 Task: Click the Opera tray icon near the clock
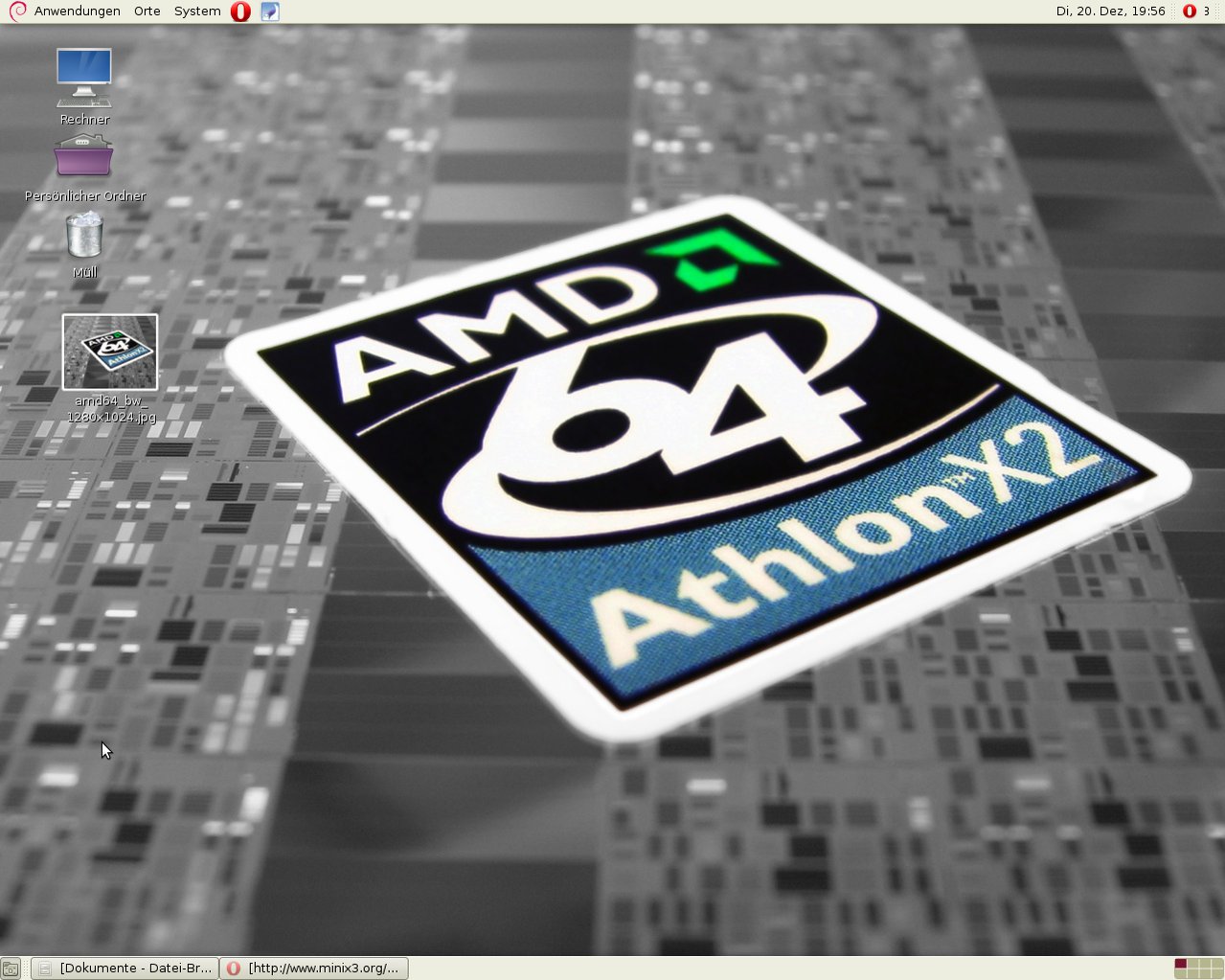pos(1189,11)
